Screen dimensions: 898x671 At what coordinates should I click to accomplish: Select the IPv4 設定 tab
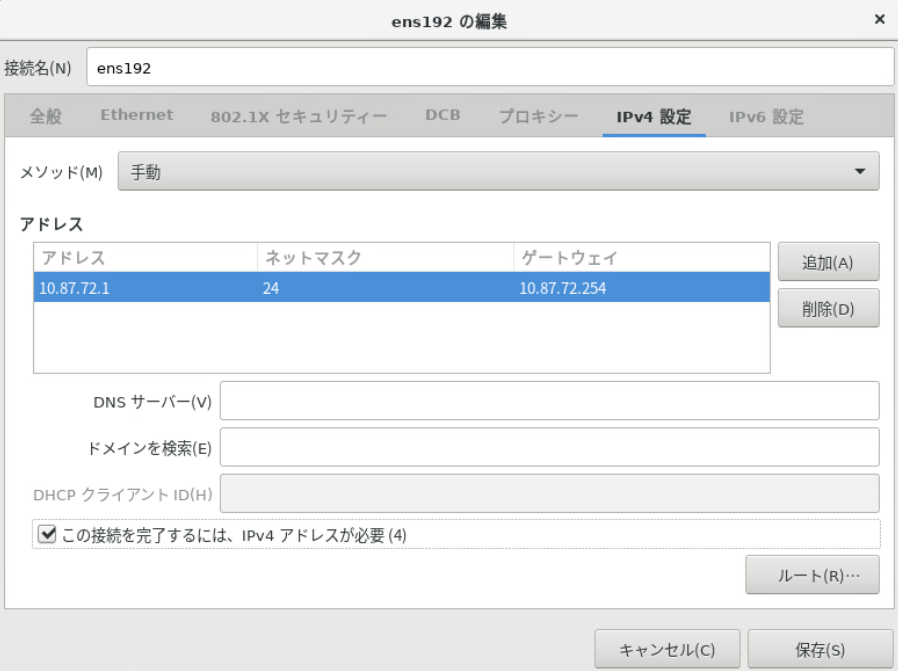[653, 117]
